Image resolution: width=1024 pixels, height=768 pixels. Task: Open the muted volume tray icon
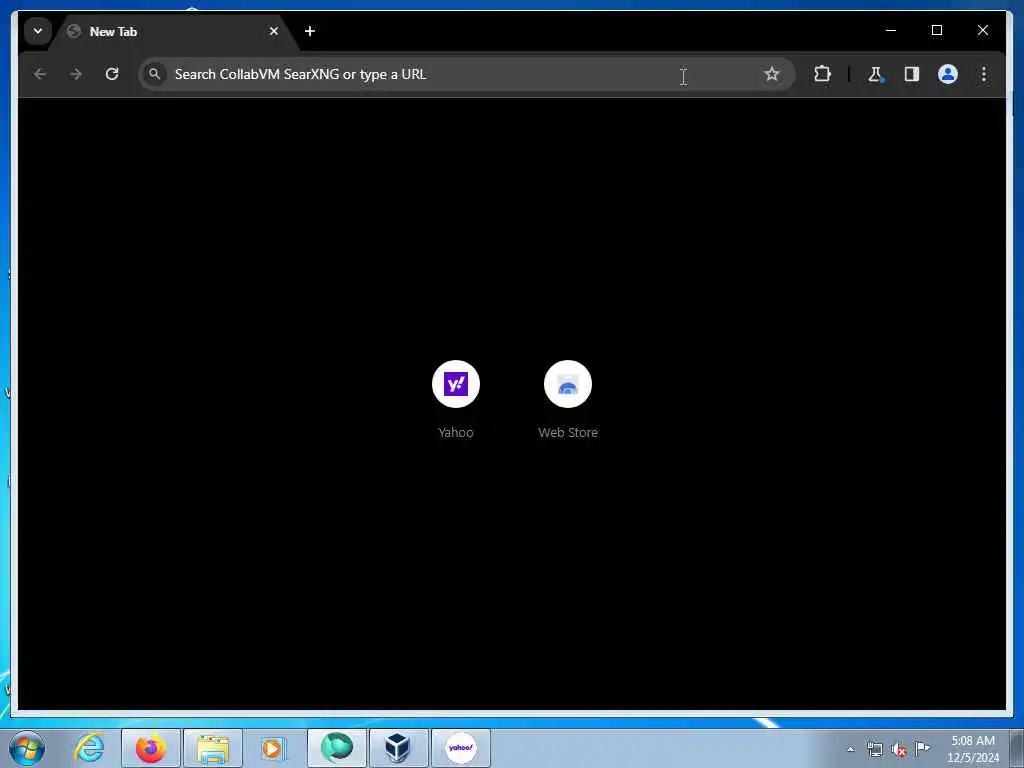click(x=899, y=750)
